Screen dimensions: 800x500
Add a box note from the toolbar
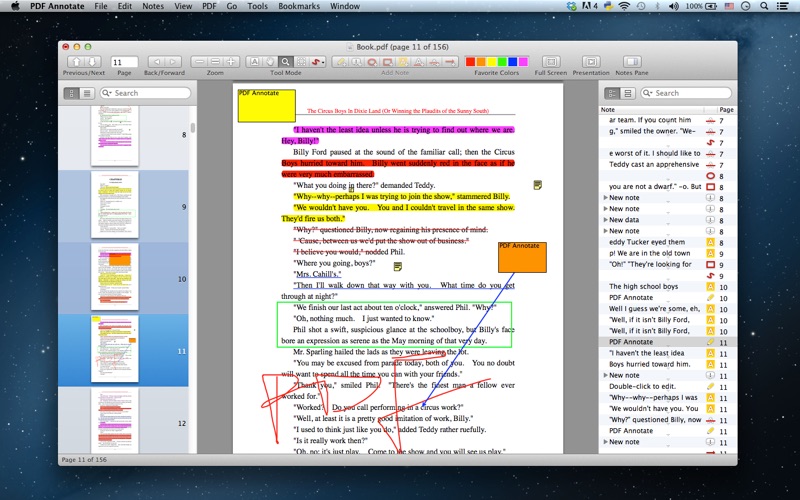[x=388, y=62]
